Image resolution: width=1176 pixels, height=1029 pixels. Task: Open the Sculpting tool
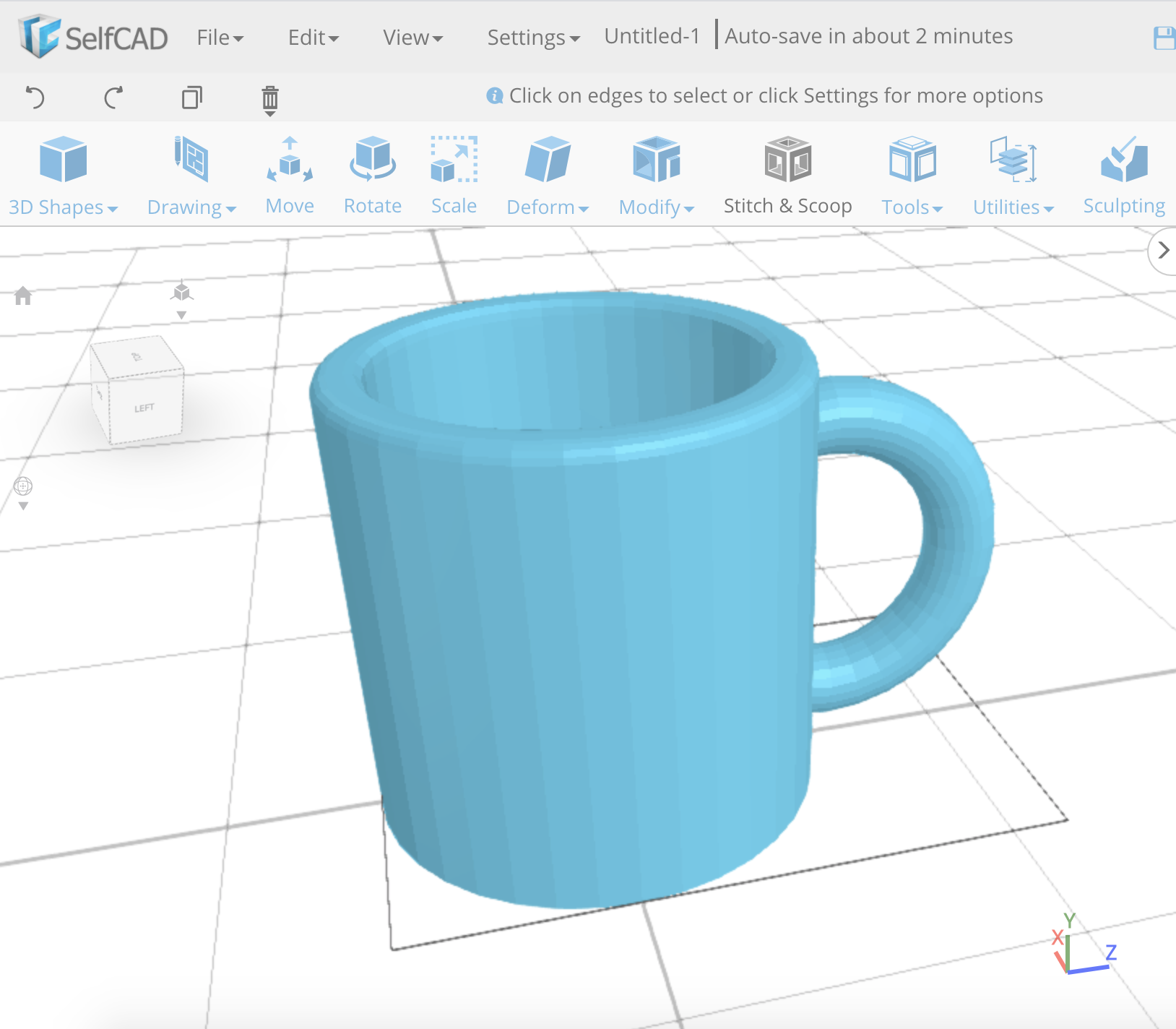click(1125, 176)
